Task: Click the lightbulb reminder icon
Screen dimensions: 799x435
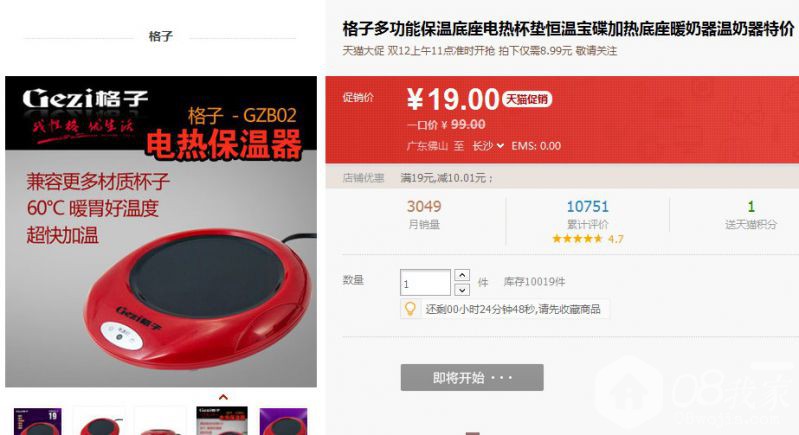Action: click(410, 309)
